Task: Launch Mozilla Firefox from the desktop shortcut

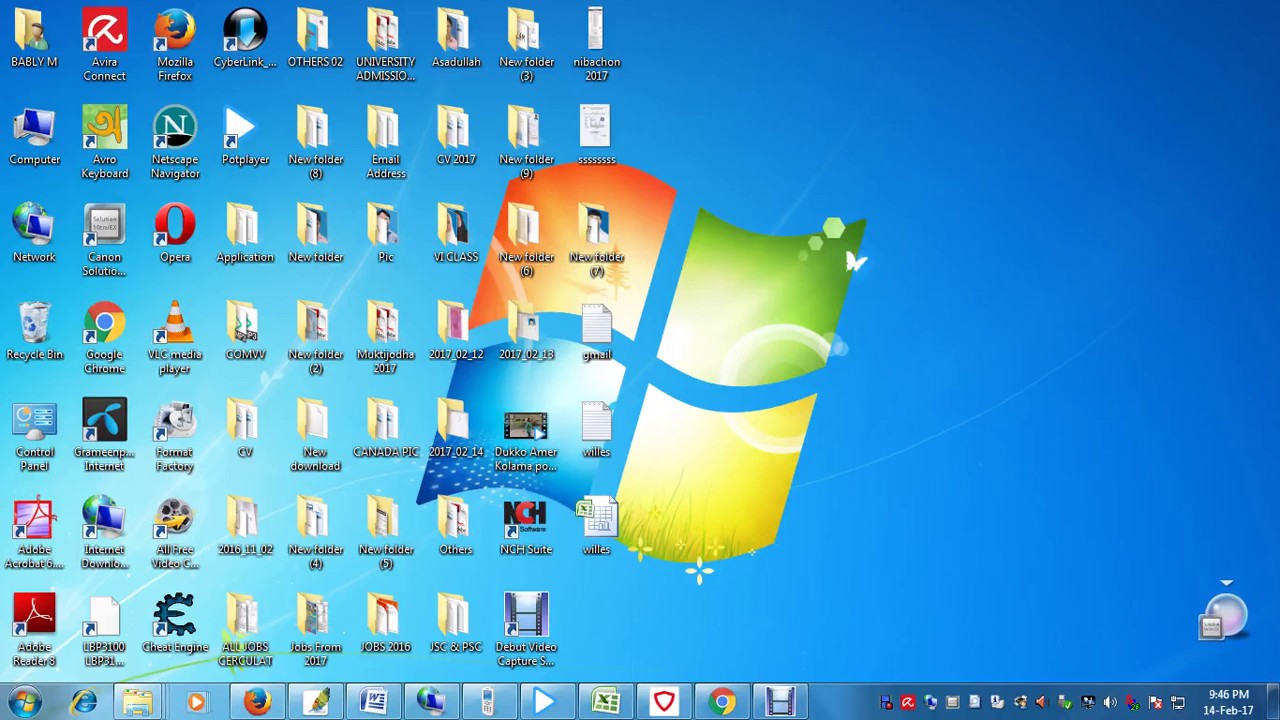Action: [175, 45]
